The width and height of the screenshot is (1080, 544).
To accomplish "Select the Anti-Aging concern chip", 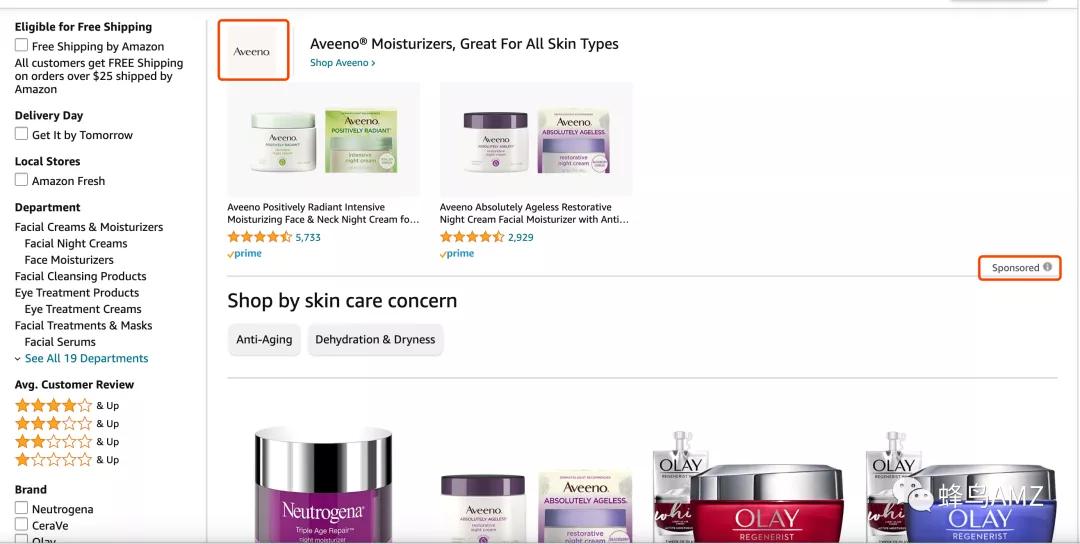I will [264, 339].
